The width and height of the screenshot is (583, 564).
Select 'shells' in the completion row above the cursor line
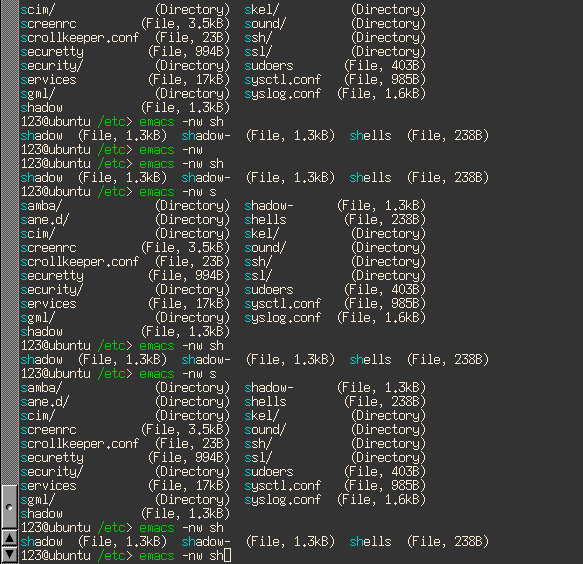[x=370, y=542]
